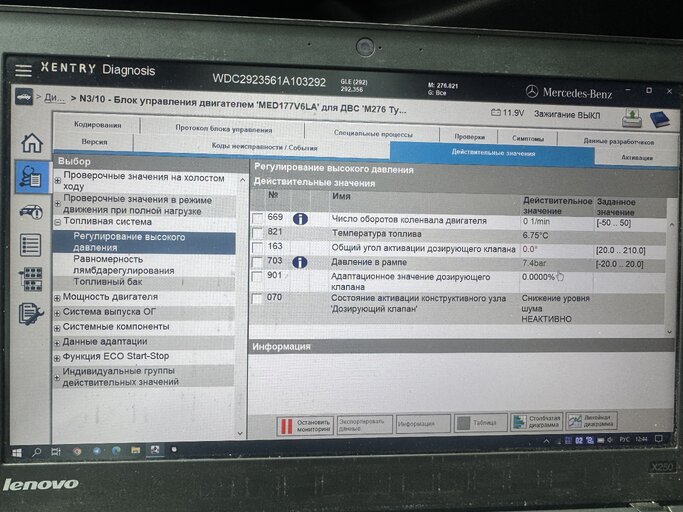Image resolution: width=683 pixels, height=512 pixels.
Task: Click 'Давление в рампе' row name
Action: (369, 262)
